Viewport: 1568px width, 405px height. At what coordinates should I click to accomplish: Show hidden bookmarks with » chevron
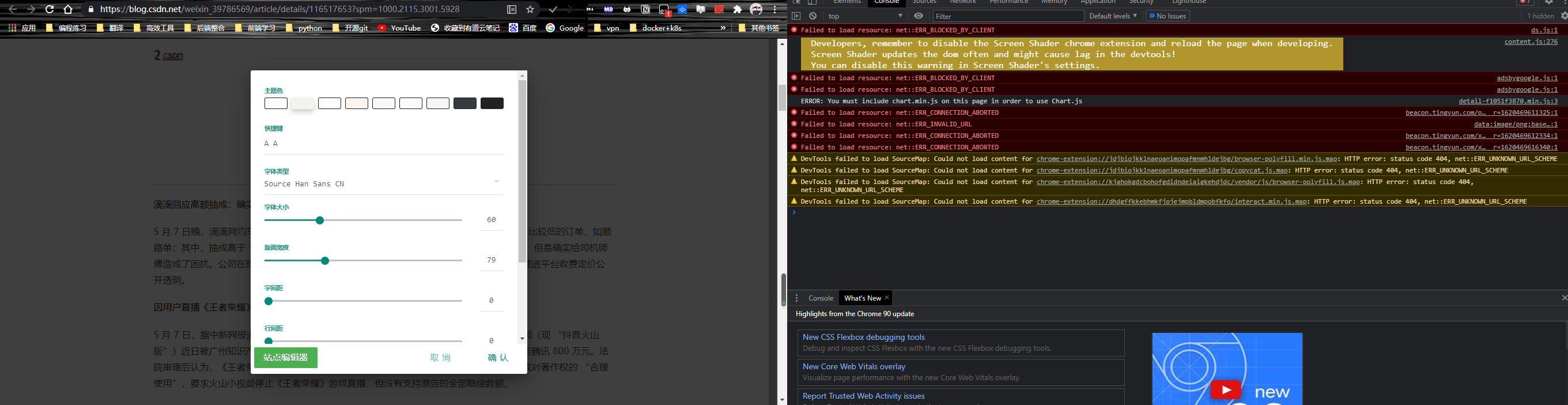(x=723, y=28)
